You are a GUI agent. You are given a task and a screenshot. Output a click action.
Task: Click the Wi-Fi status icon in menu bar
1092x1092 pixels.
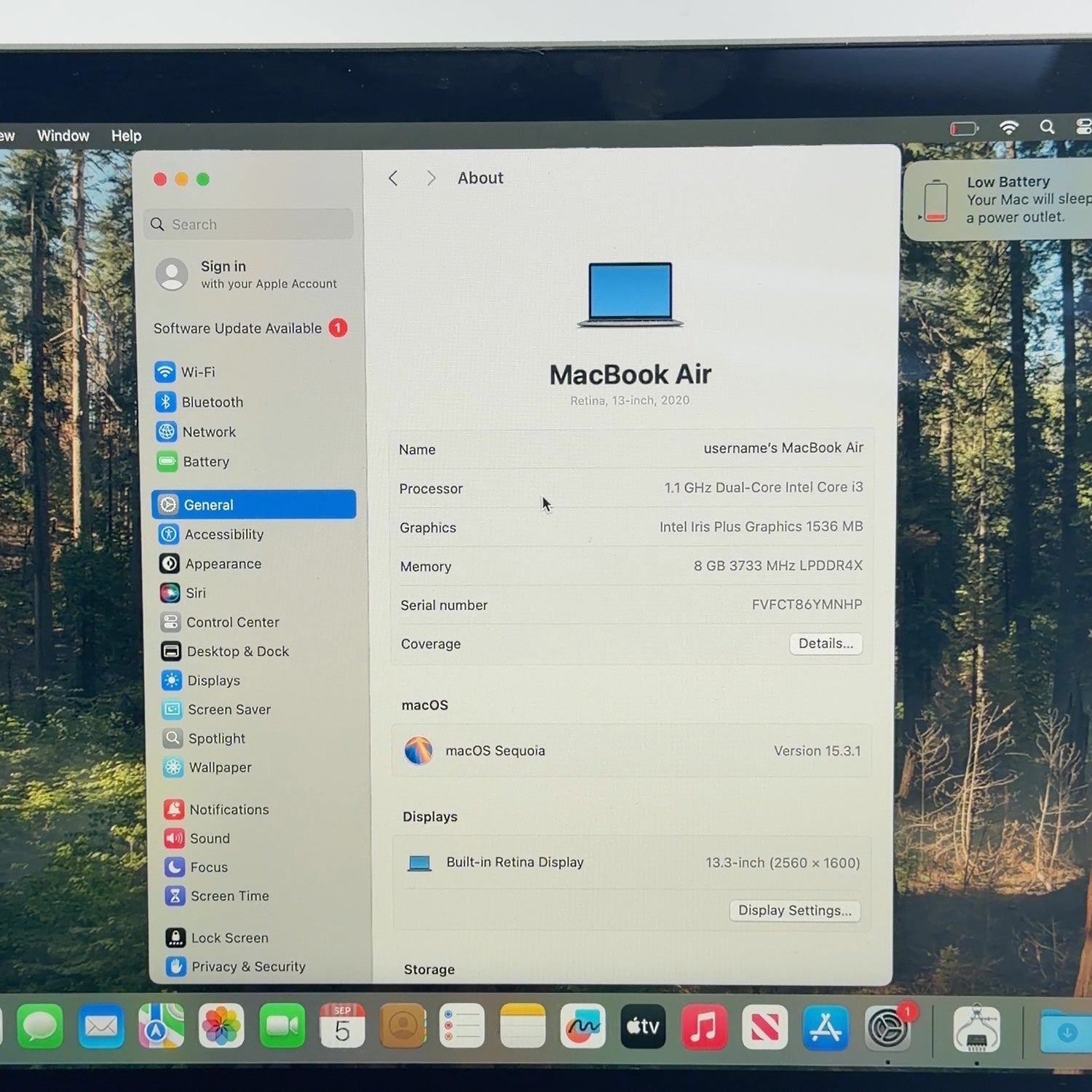click(1008, 127)
